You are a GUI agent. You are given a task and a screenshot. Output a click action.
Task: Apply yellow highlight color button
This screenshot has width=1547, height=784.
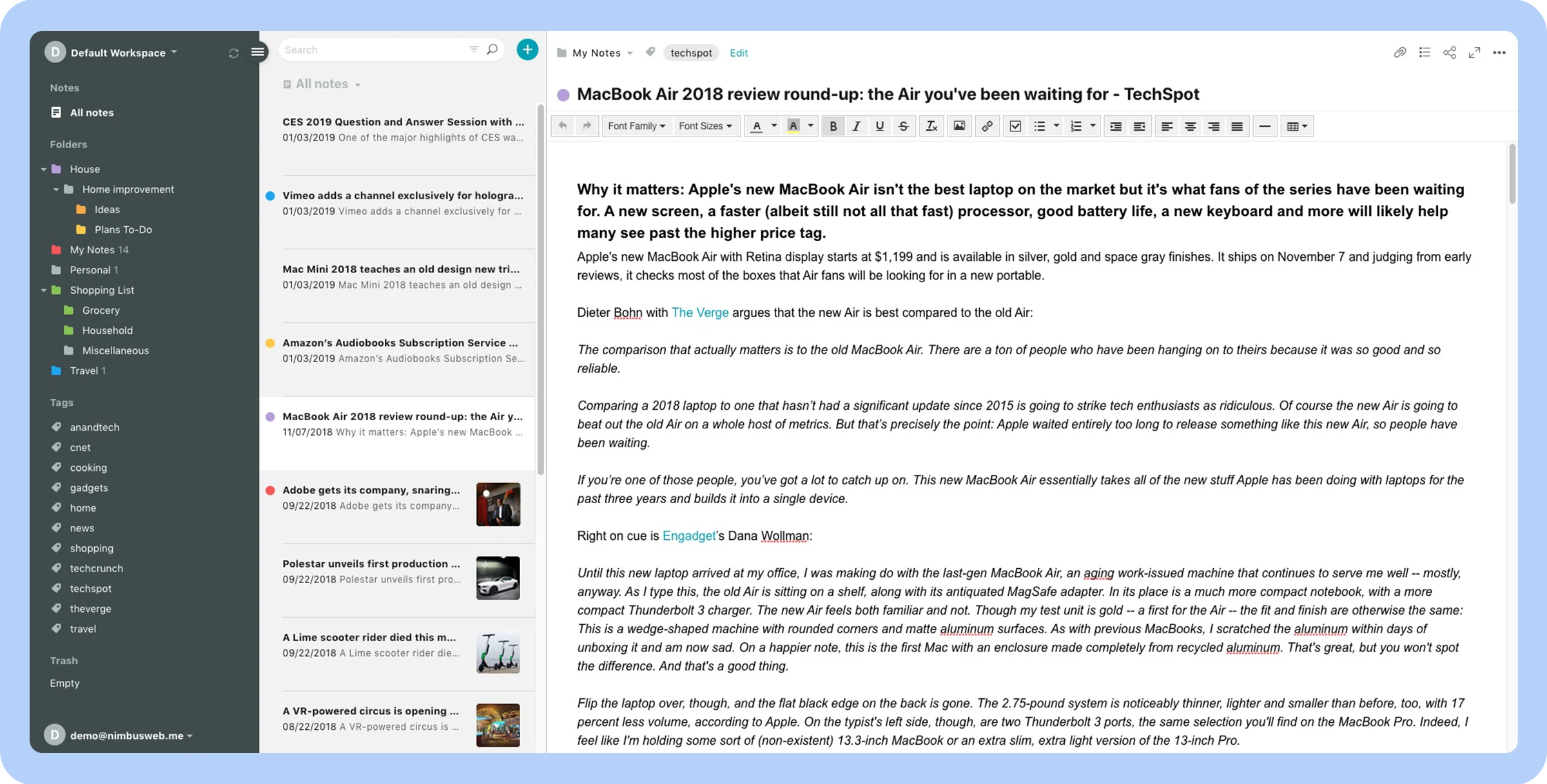pos(793,126)
